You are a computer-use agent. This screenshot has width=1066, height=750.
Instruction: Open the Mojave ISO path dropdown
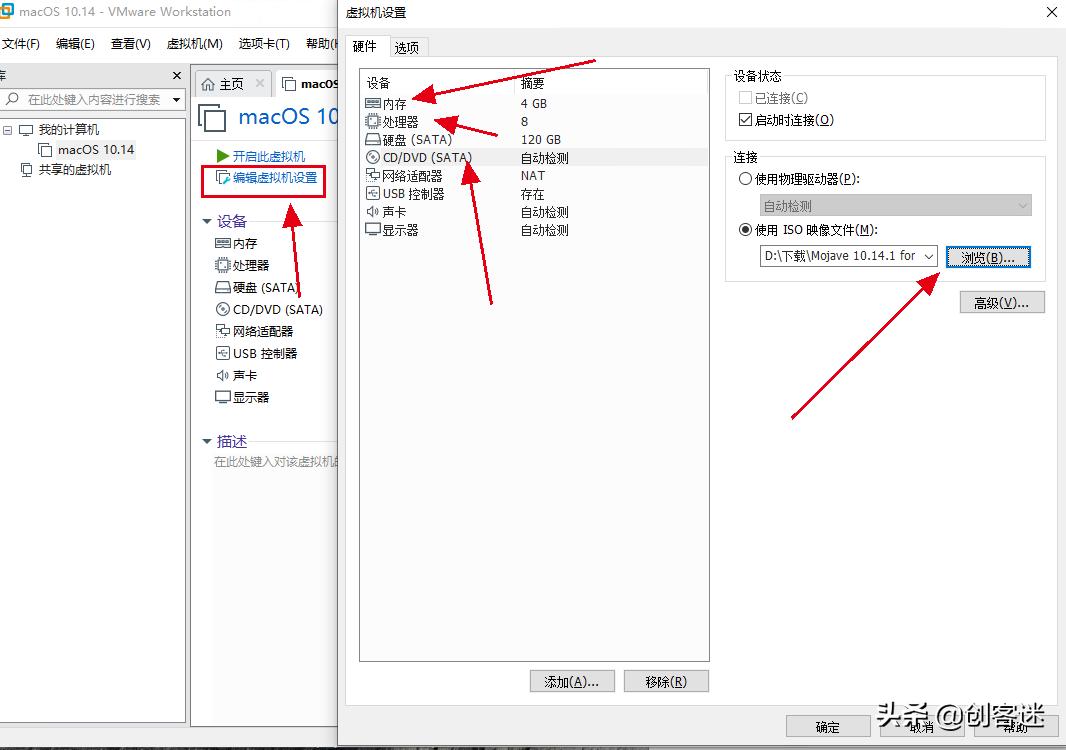930,256
